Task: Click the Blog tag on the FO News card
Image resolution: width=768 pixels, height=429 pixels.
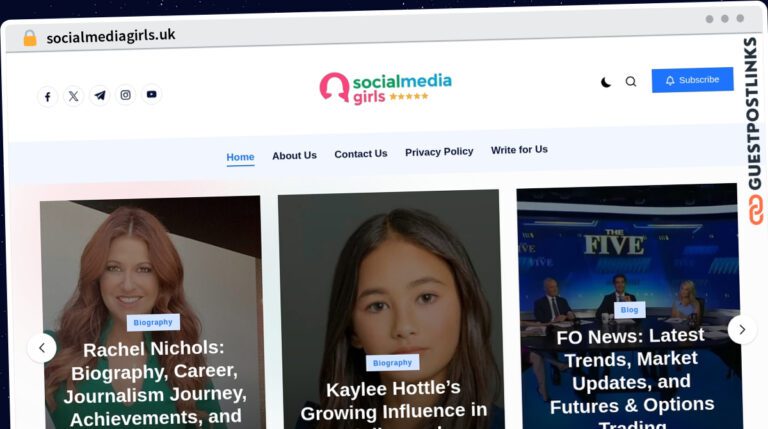Action: [629, 310]
